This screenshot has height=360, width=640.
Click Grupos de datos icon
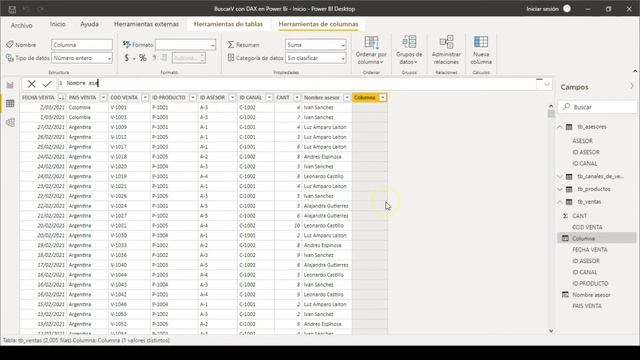click(x=409, y=42)
